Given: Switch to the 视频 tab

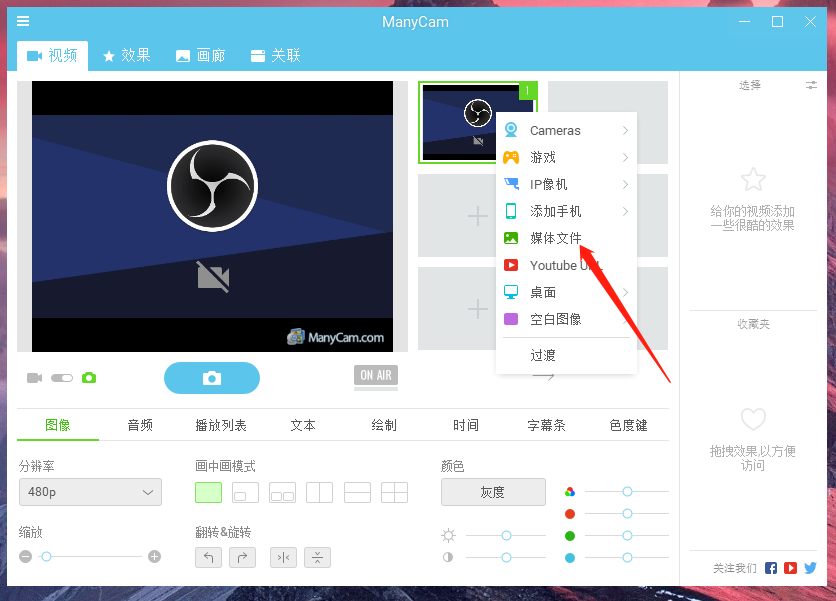Looking at the screenshot, I should pyautogui.click(x=52, y=55).
